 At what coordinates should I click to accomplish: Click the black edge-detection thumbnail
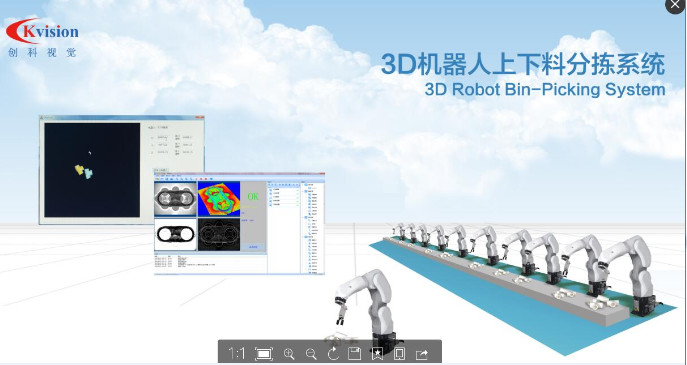tap(219, 235)
